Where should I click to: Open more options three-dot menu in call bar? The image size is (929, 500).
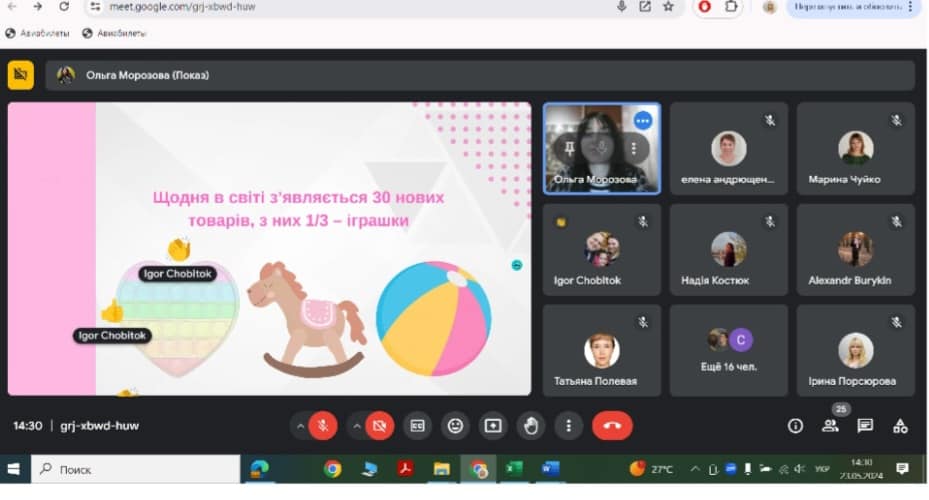pyautogui.click(x=568, y=426)
